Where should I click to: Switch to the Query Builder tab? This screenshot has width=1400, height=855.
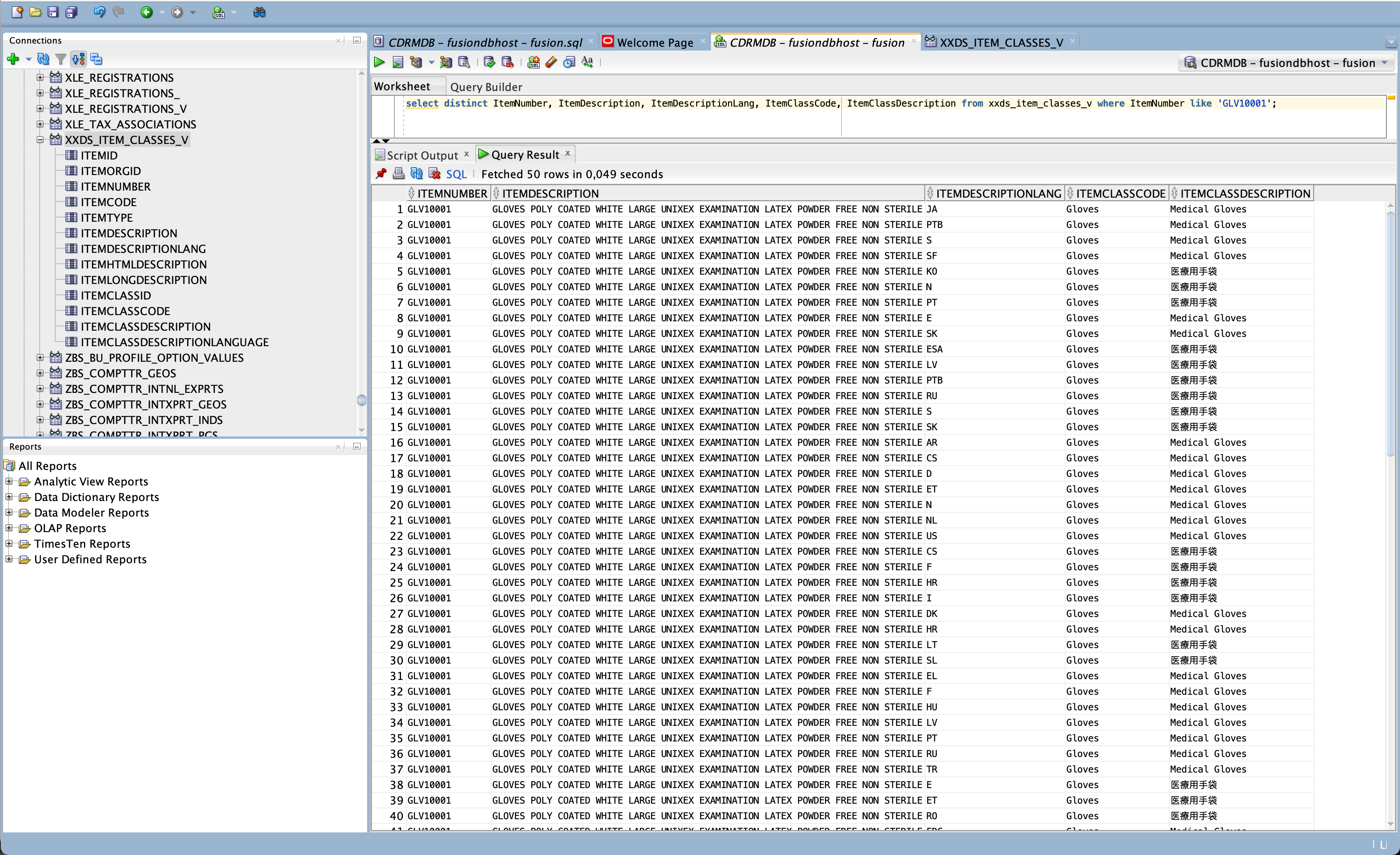click(x=486, y=86)
